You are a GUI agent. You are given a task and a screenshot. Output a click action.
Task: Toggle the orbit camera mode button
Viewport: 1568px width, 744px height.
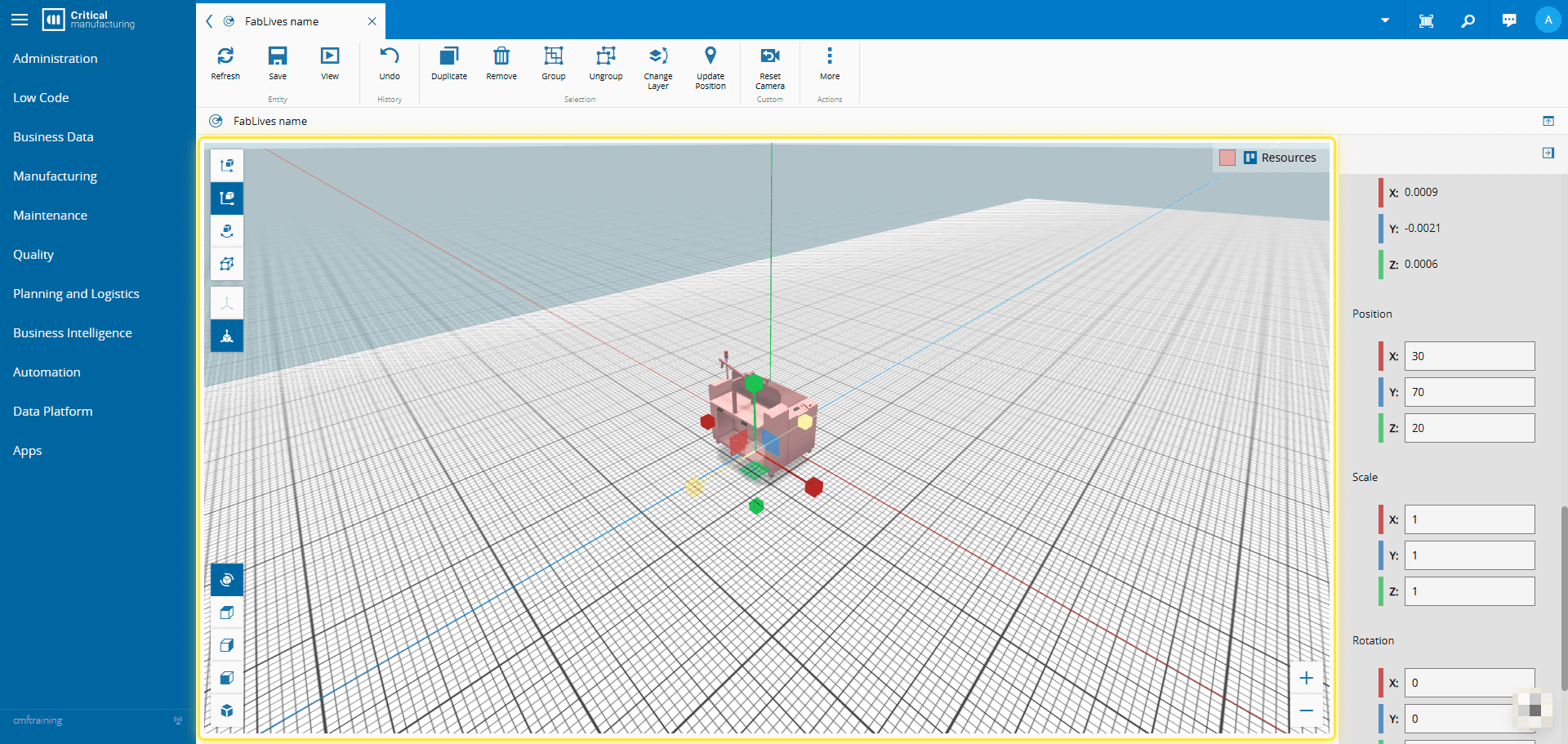point(227,580)
